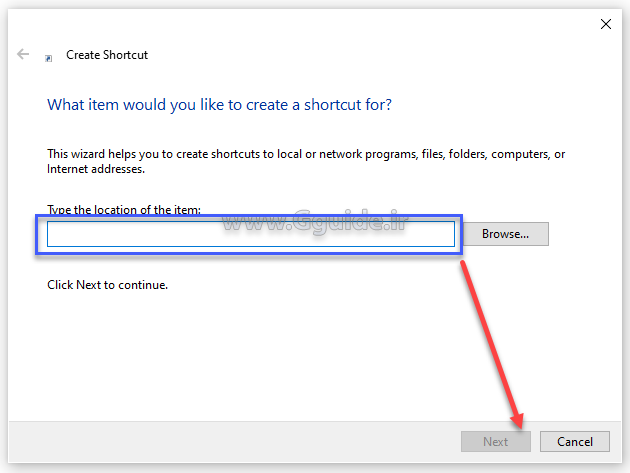
Task: Click the 'This wizard helps you' description line
Action: point(306,154)
